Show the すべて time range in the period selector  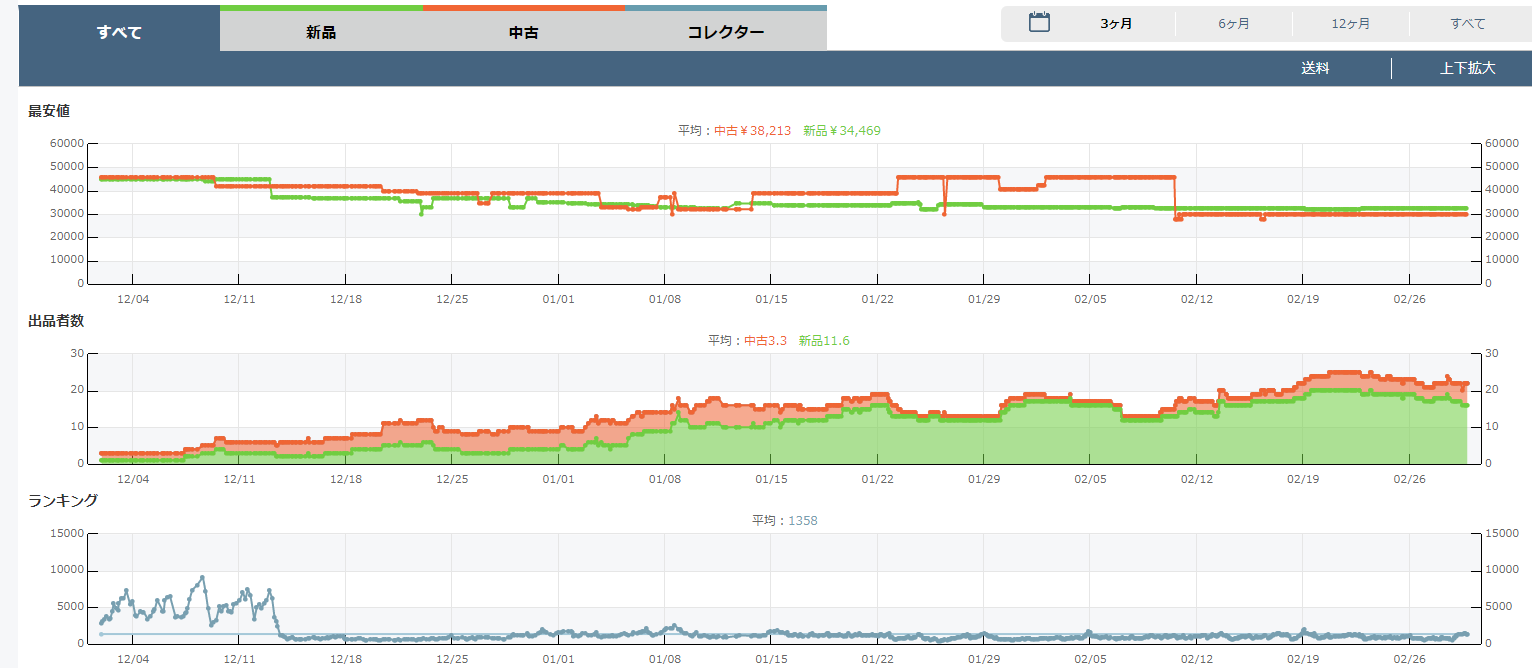coord(1467,24)
